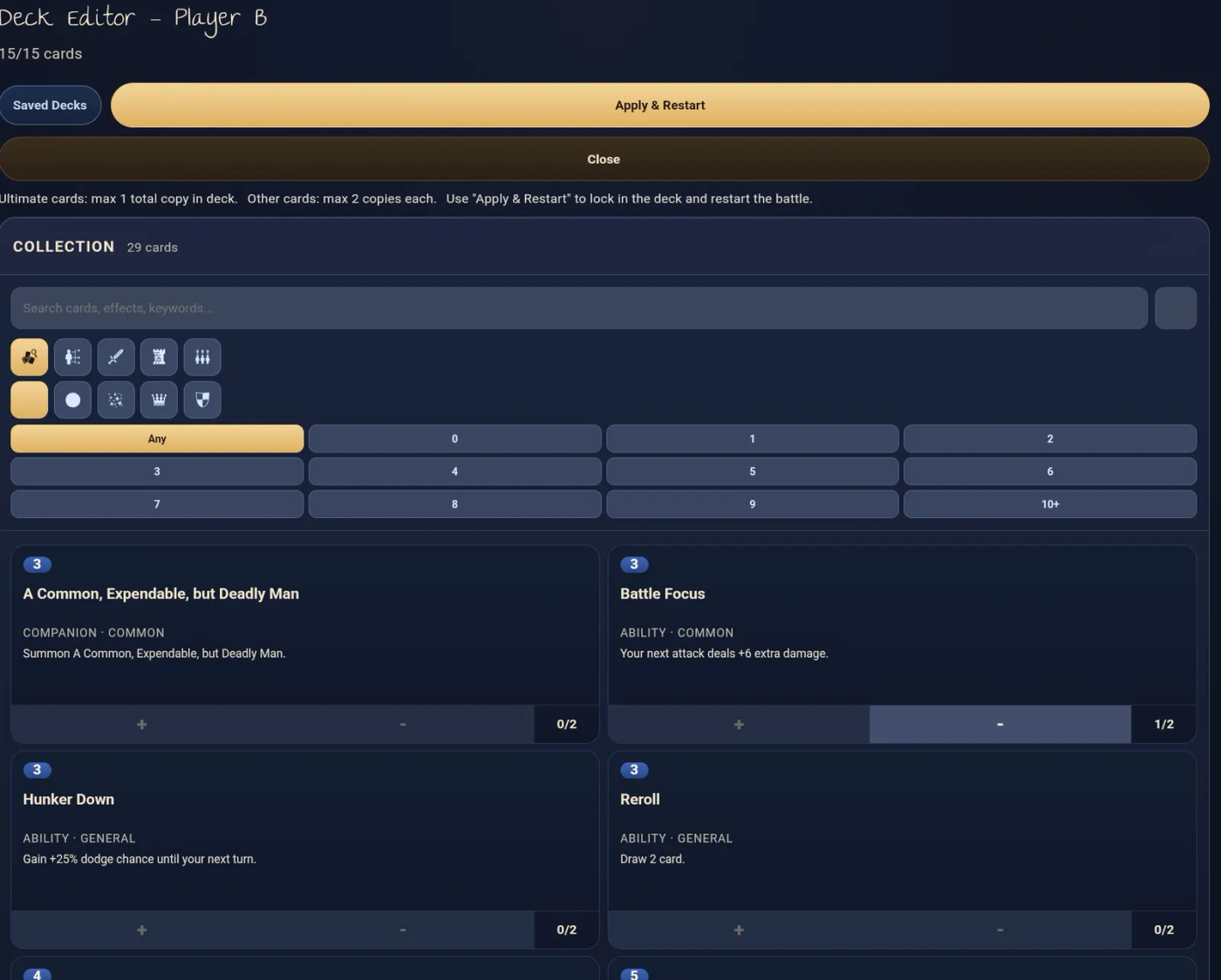Select the blank gold rarity filter button

(x=29, y=399)
